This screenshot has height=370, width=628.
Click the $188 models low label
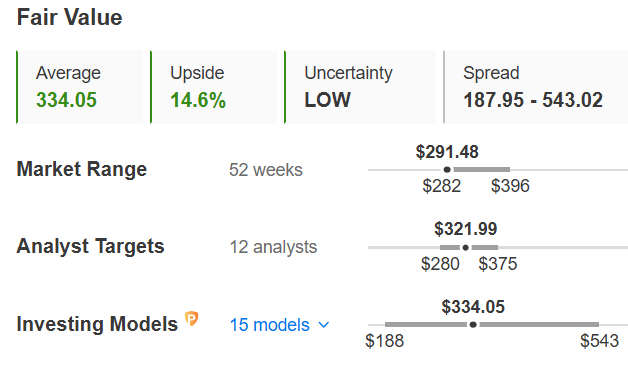coord(384,341)
